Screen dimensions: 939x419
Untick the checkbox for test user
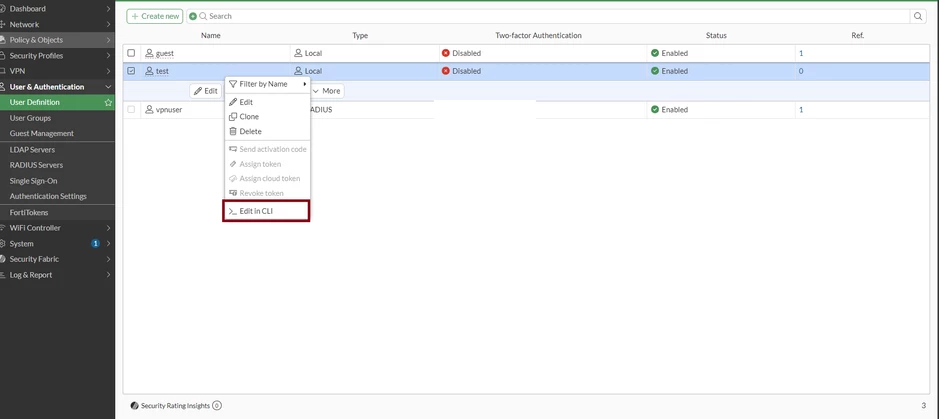[x=131, y=71]
